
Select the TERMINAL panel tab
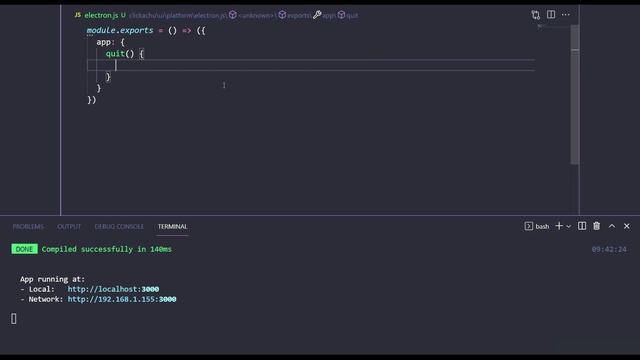point(173,227)
